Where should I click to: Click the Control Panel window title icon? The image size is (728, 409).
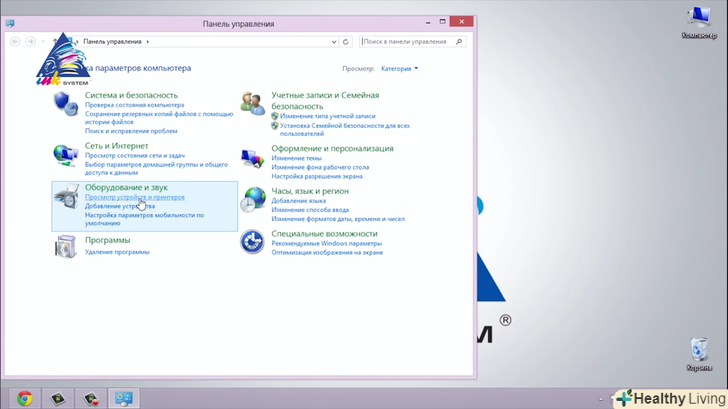[x=10, y=23]
